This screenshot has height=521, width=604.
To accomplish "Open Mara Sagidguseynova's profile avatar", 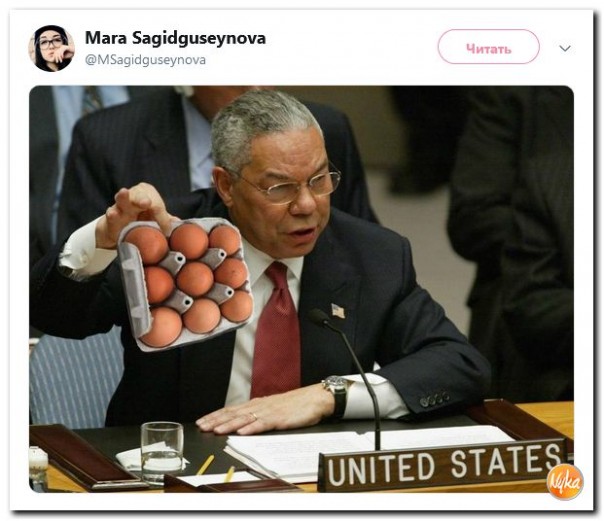I will [x=52, y=49].
